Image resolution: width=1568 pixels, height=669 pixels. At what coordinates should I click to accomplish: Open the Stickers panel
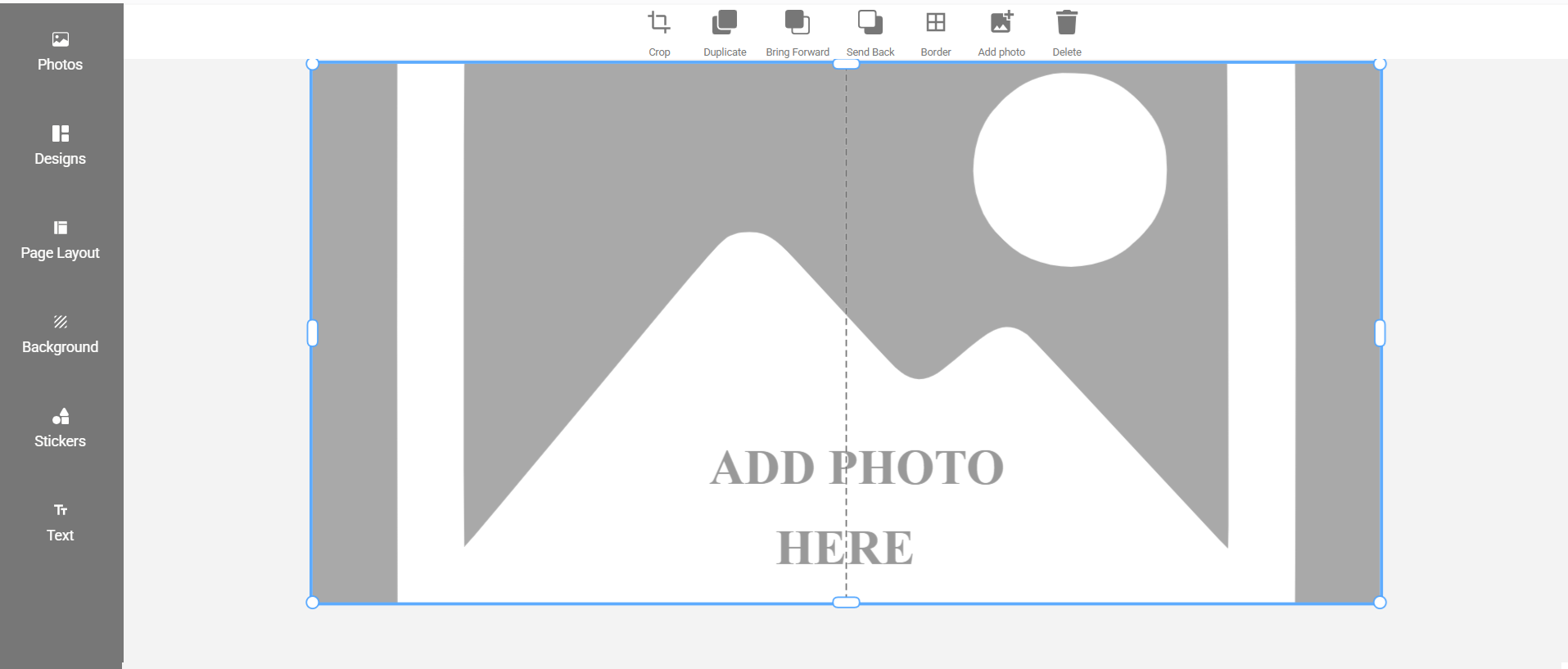point(60,427)
